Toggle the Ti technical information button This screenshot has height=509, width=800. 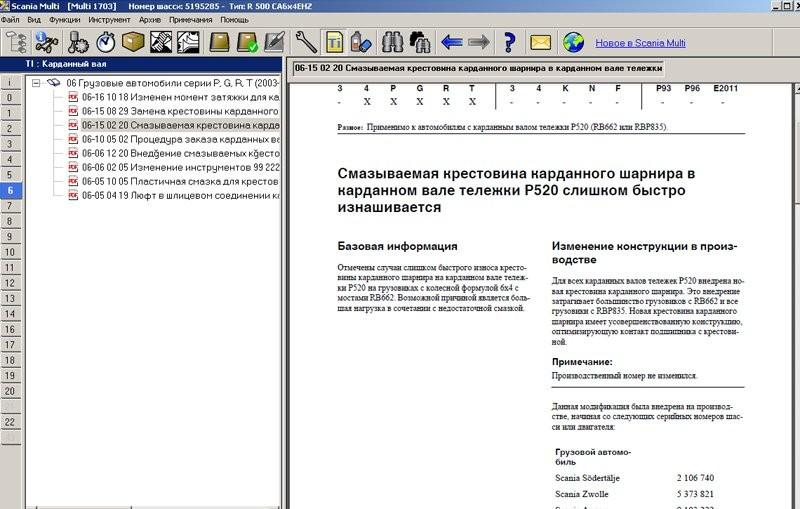click(334, 42)
